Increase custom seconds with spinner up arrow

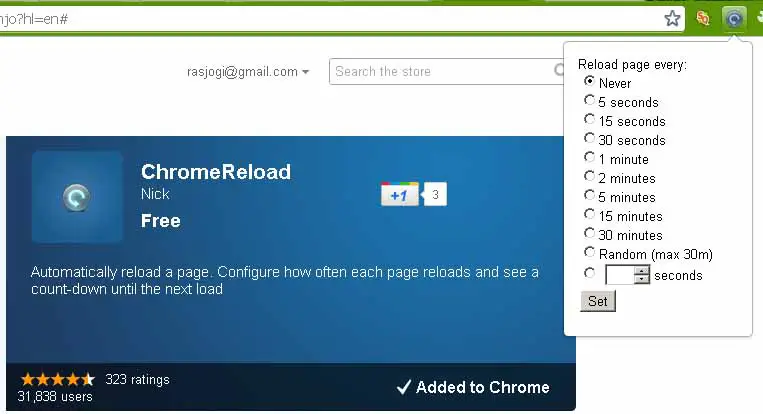pyautogui.click(x=642, y=270)
